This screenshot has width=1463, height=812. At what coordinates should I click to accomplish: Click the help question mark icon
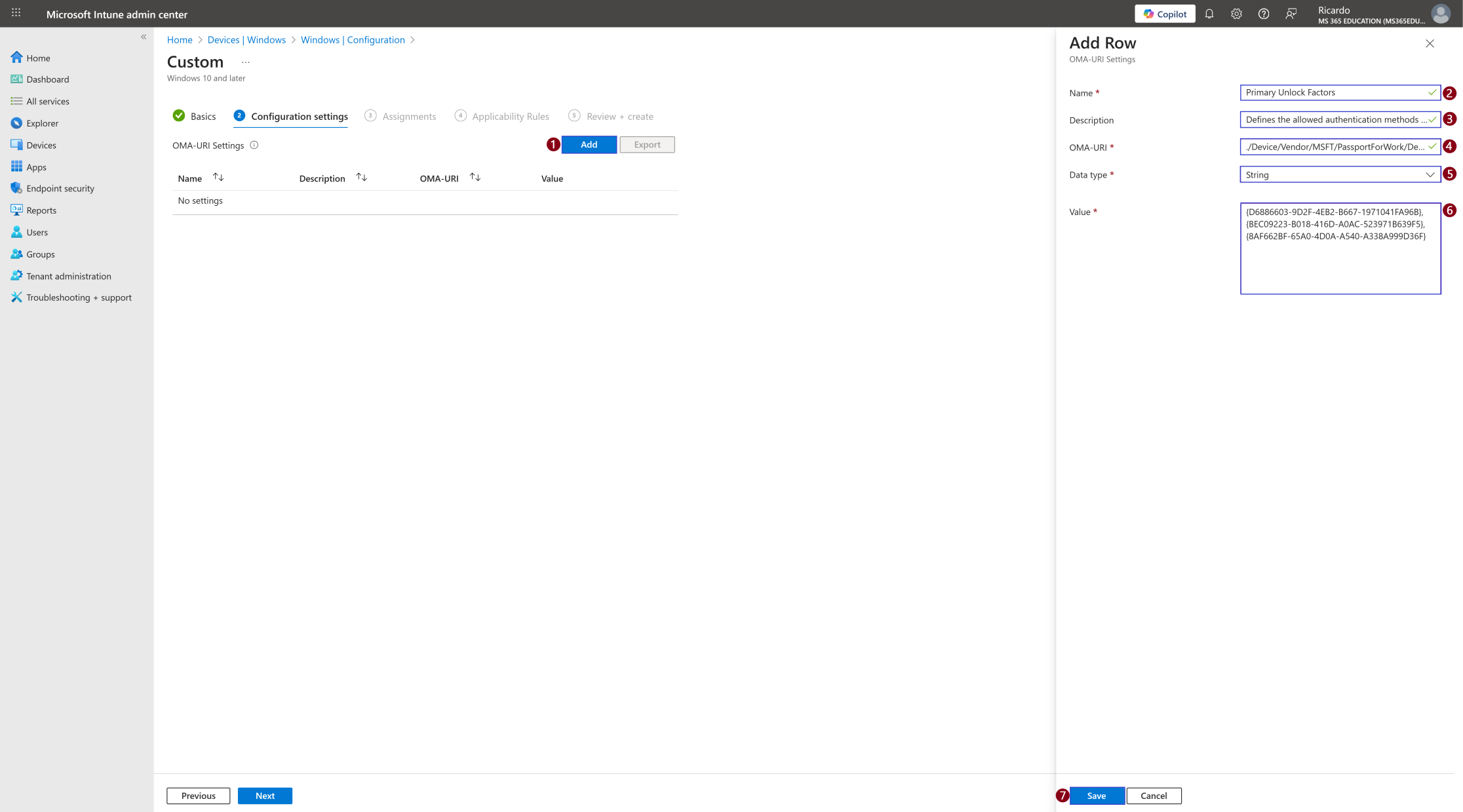tap(1264, 14)
